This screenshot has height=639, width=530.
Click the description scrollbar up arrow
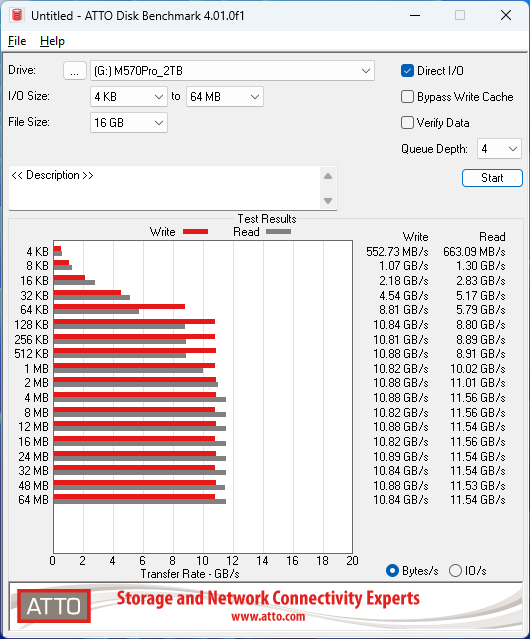point(328,176)
